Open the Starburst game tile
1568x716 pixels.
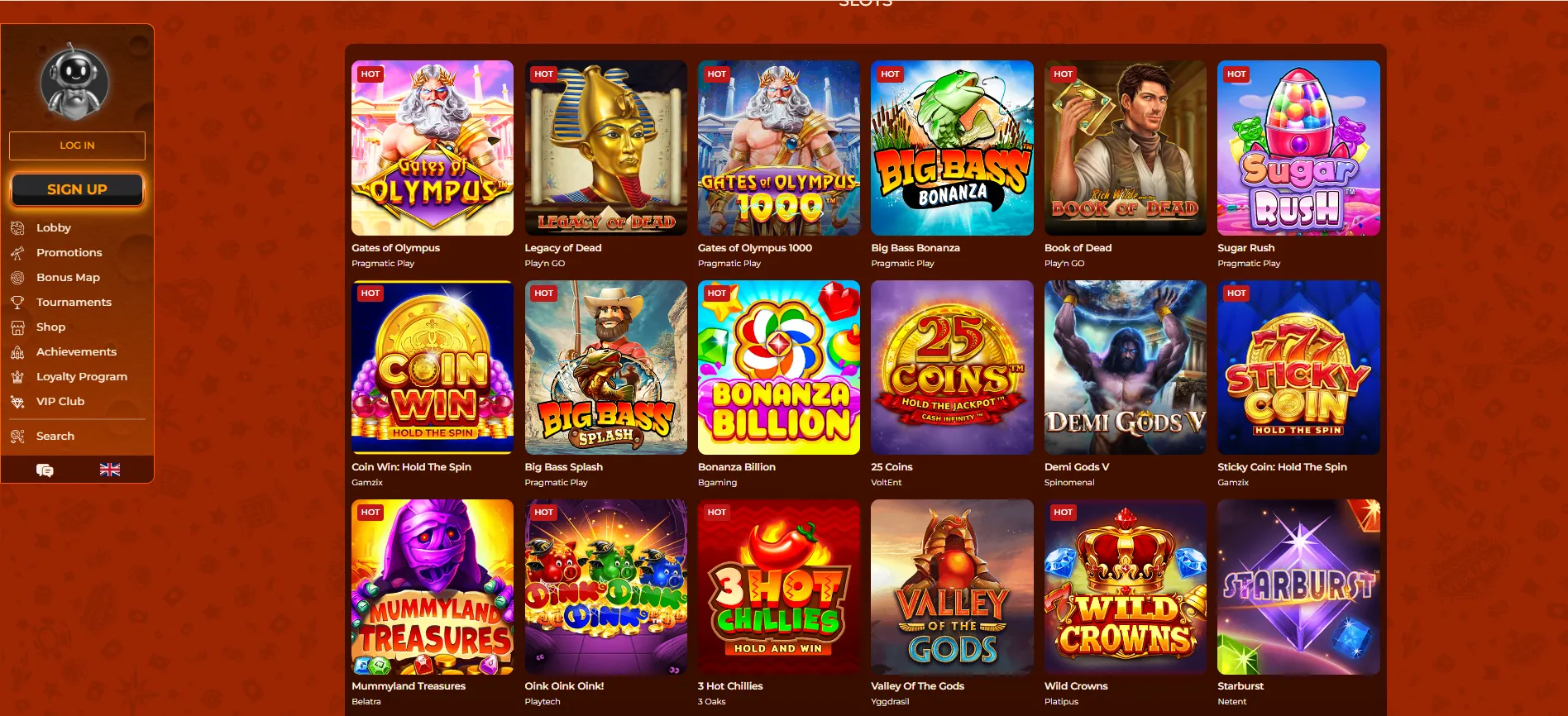(1298, 587)
